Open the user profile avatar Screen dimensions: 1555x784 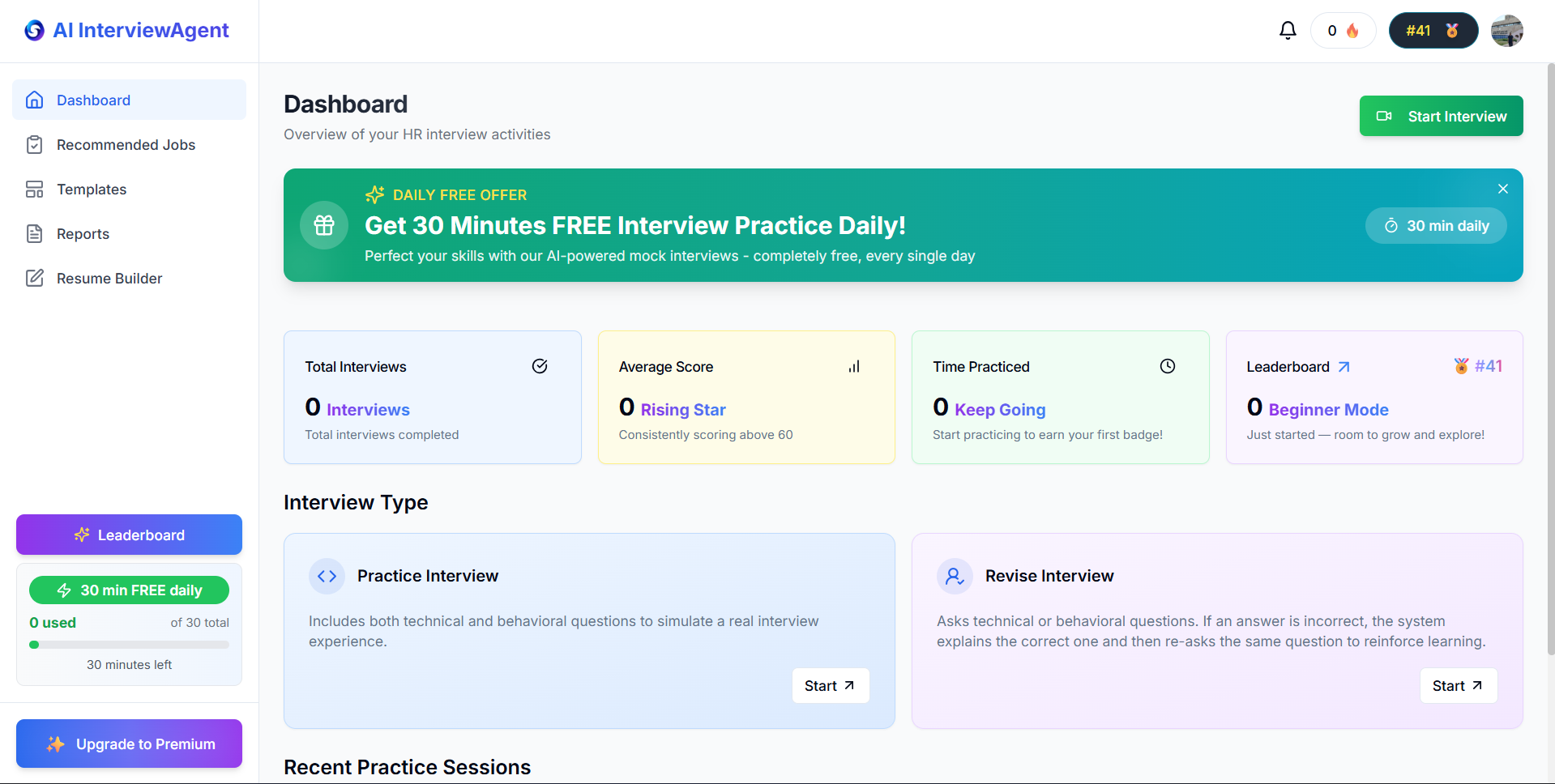[1506, 31]
